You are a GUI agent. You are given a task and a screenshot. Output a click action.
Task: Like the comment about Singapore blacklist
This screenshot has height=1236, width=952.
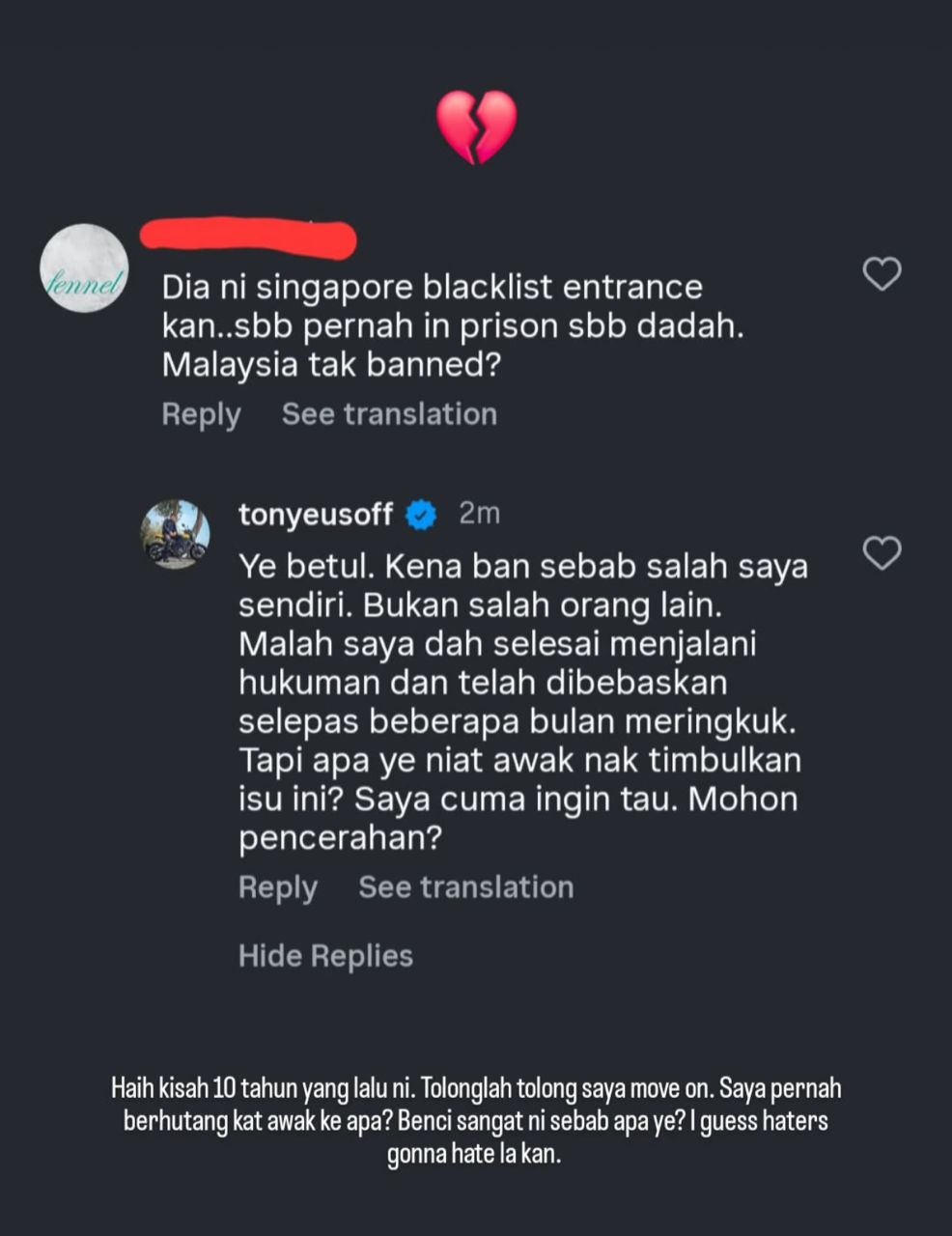pos(882,274)
